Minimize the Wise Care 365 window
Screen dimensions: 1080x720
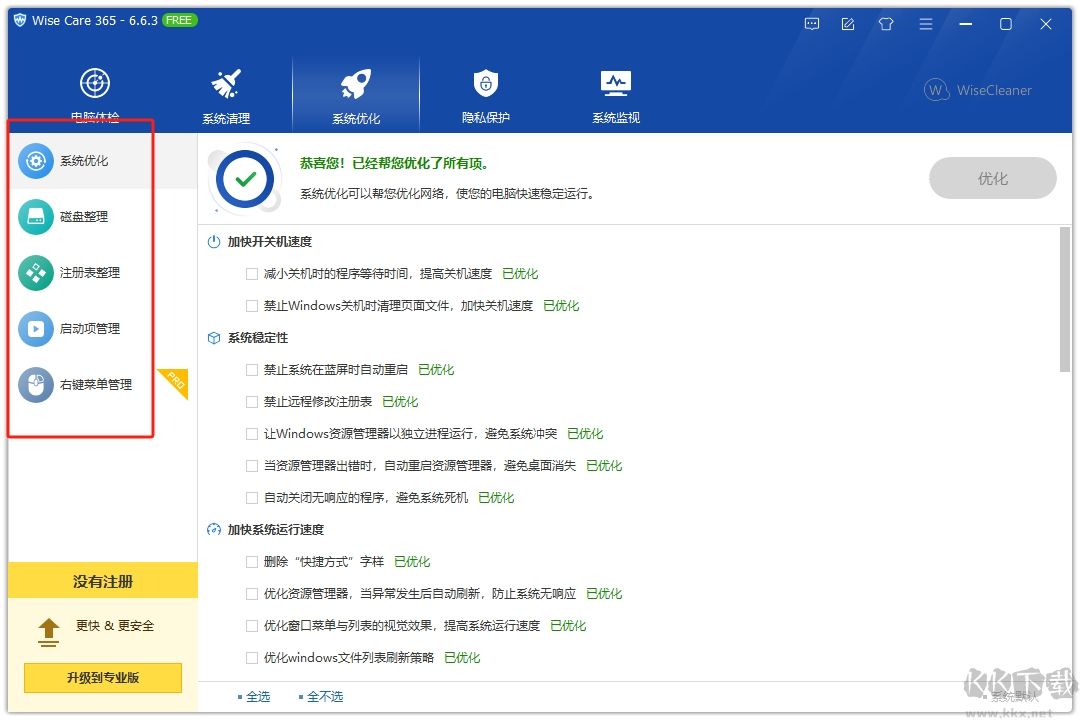coord(966,24)
